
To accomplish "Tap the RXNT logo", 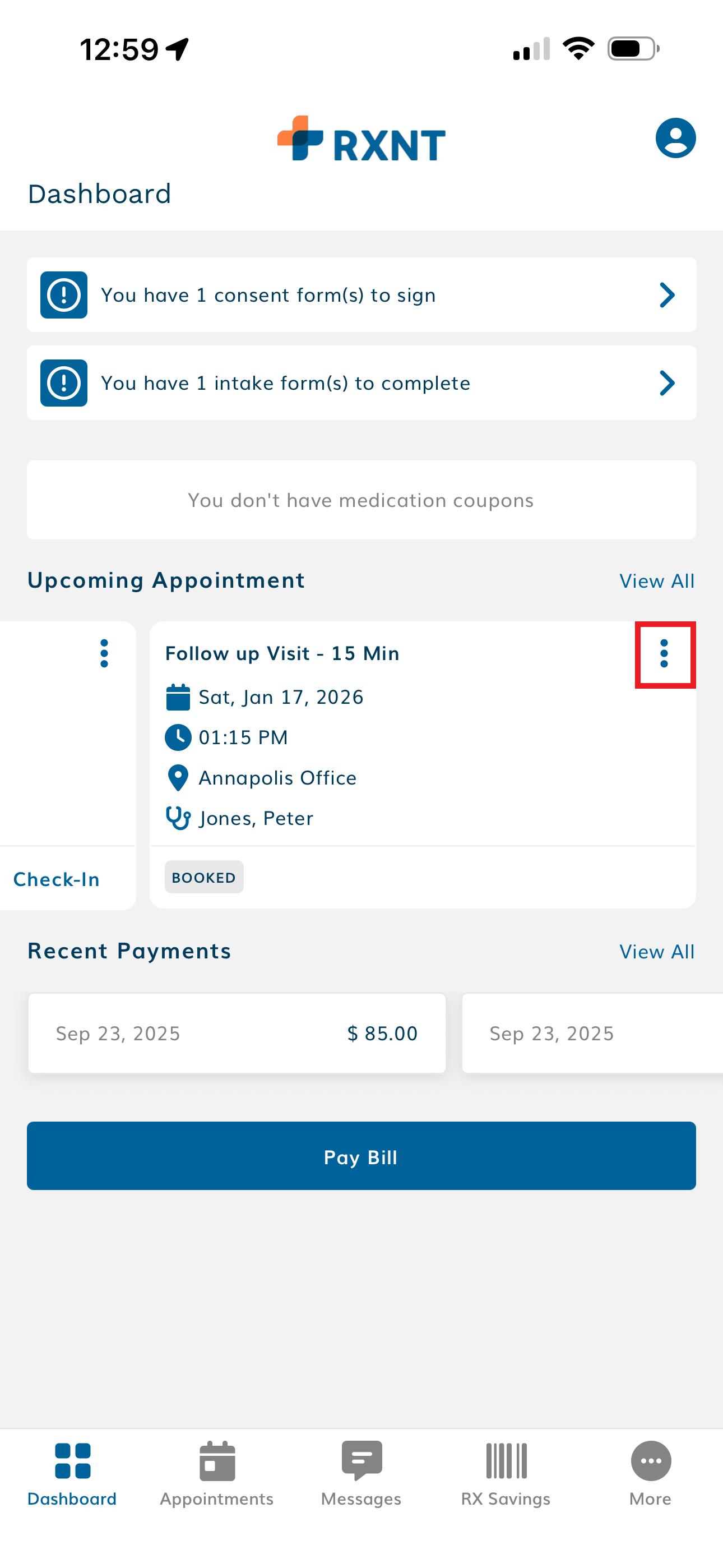I will tap(361, 140).
